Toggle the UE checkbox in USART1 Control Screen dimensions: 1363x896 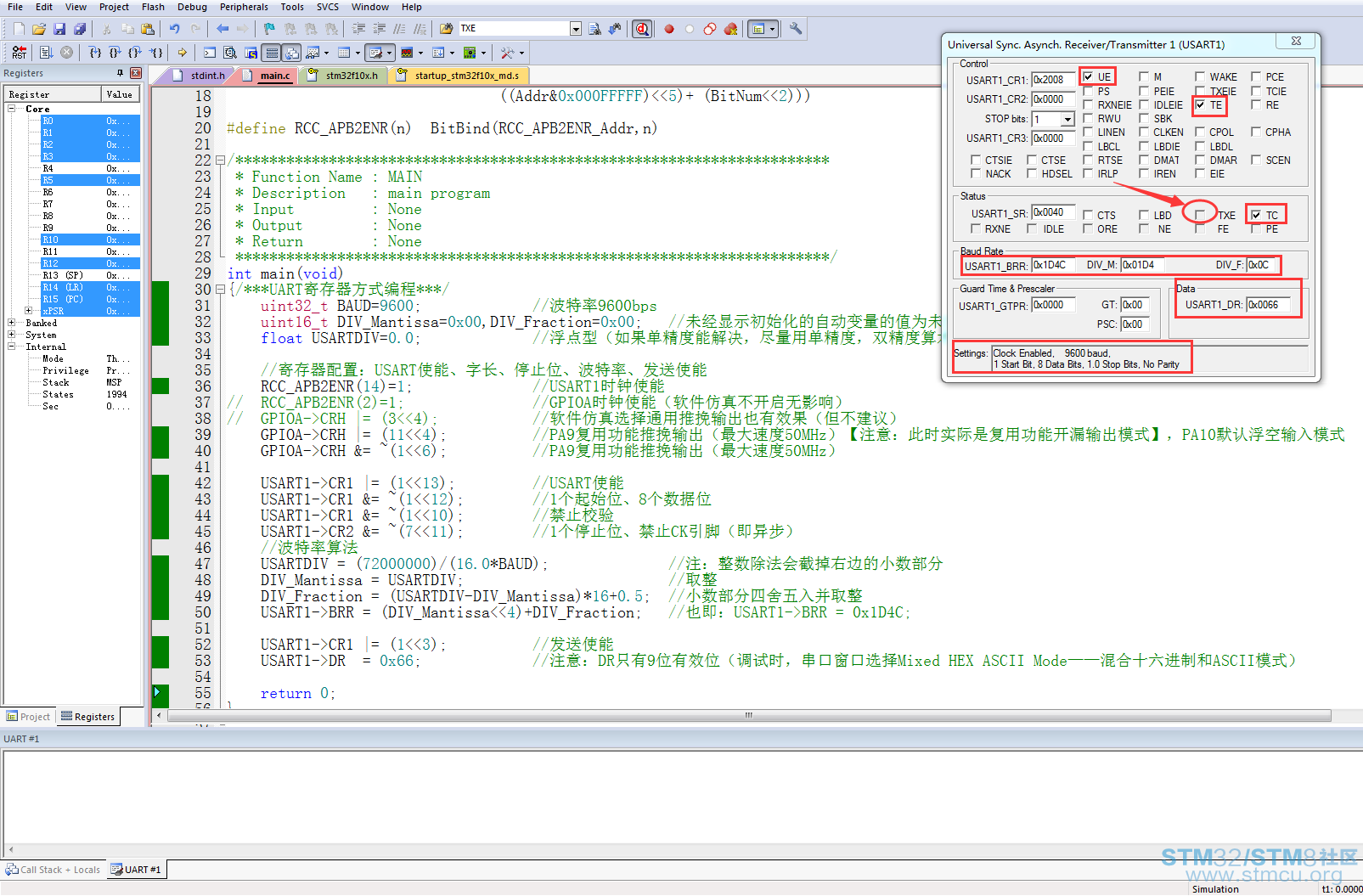click(1089, 76)
